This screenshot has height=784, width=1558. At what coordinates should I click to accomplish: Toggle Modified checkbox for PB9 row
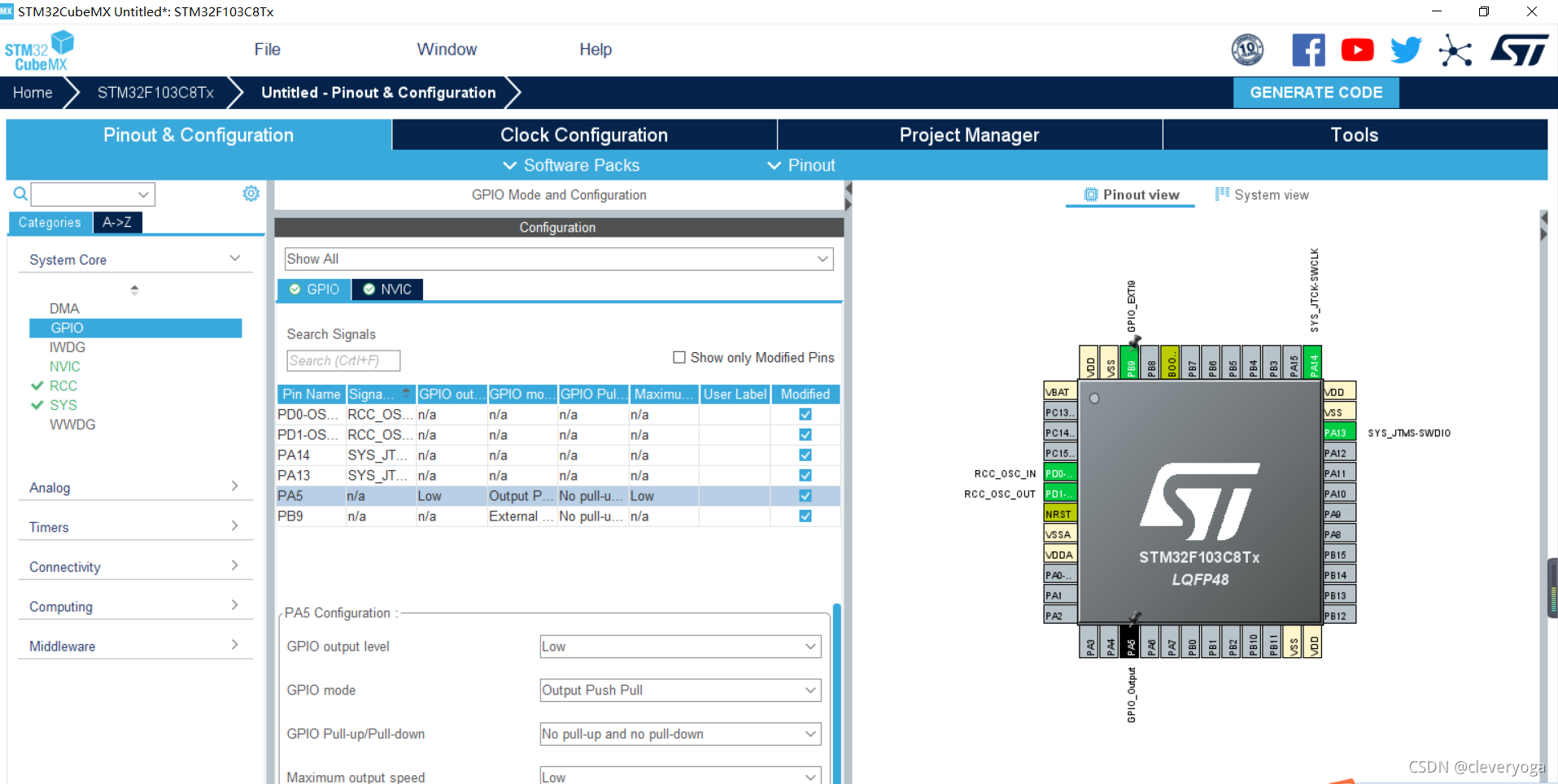coord(805,516)
